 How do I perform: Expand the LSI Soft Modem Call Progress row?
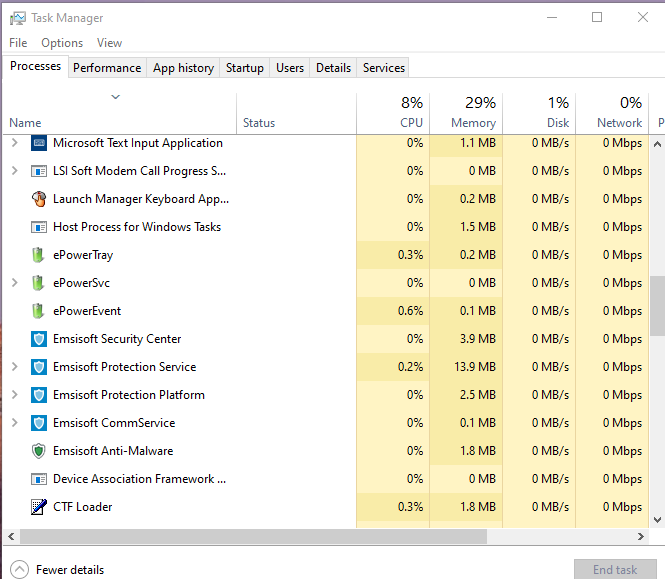pos(14,171)
